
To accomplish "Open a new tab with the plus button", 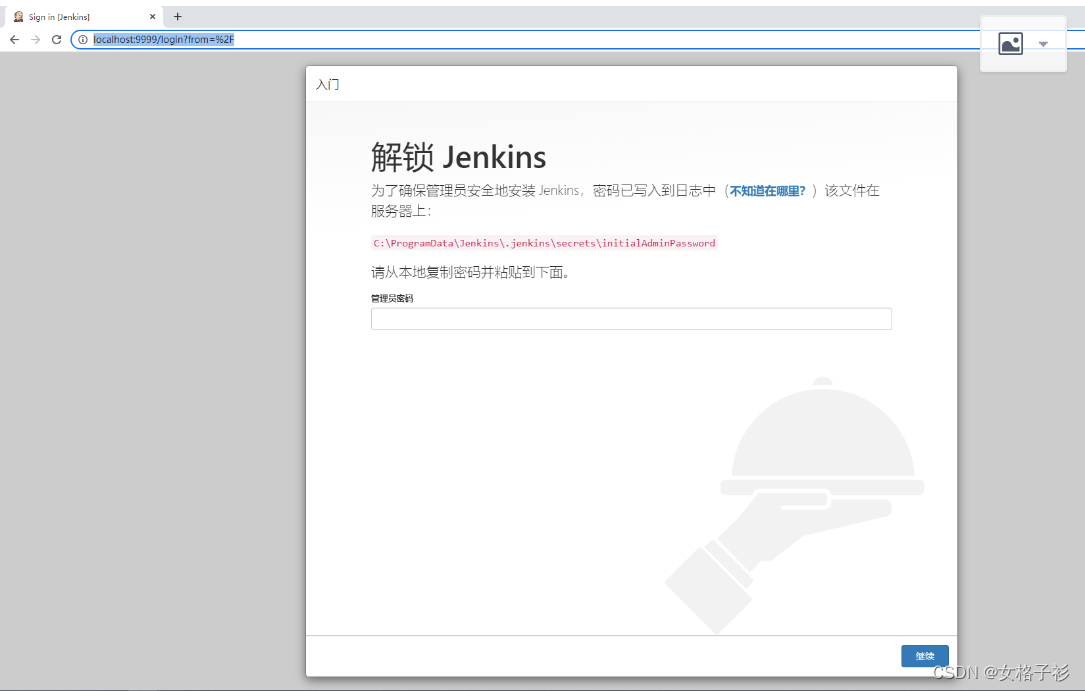I will coord(177,17).
